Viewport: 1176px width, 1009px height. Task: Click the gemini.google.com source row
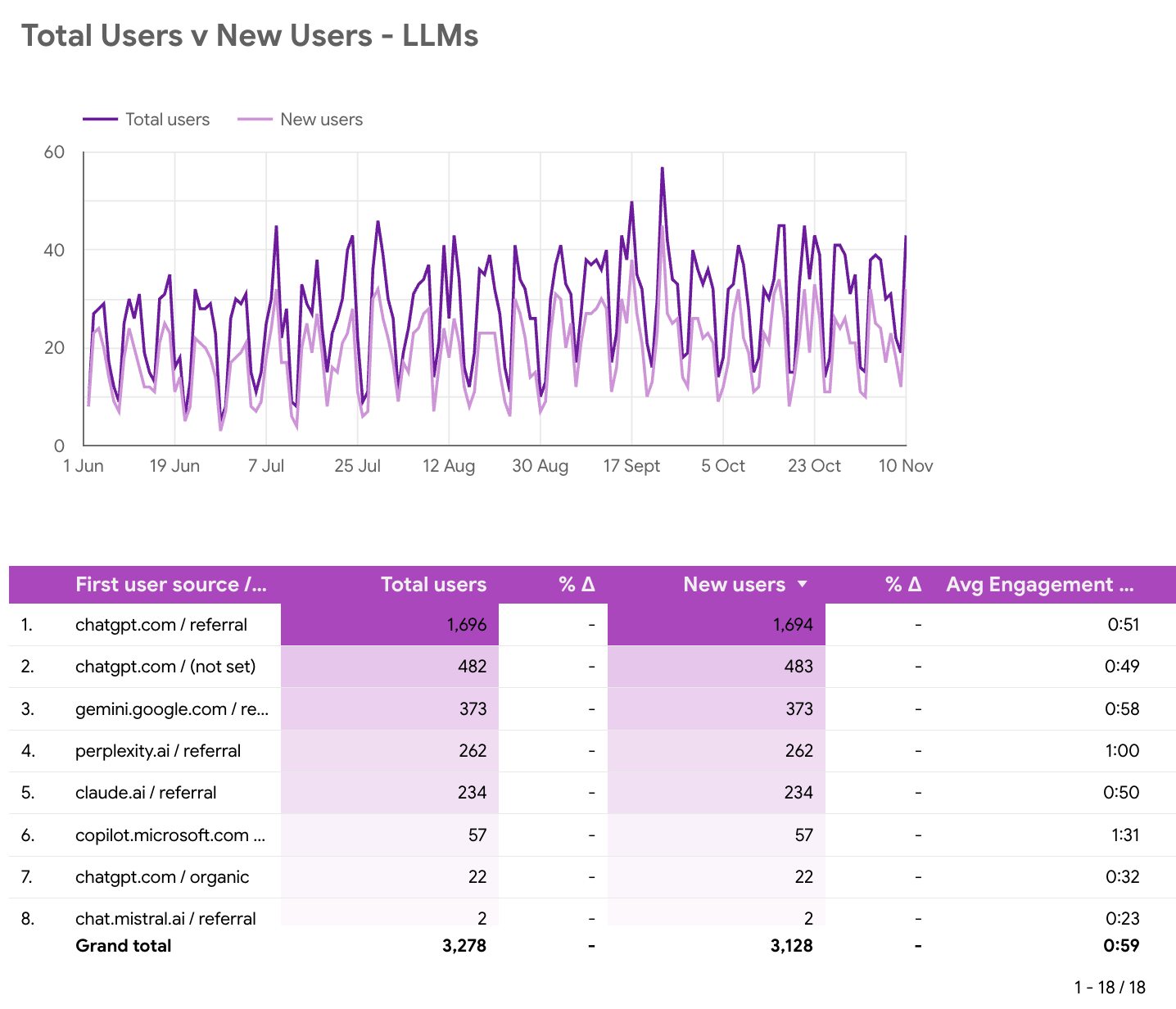(x=172, y=709)
